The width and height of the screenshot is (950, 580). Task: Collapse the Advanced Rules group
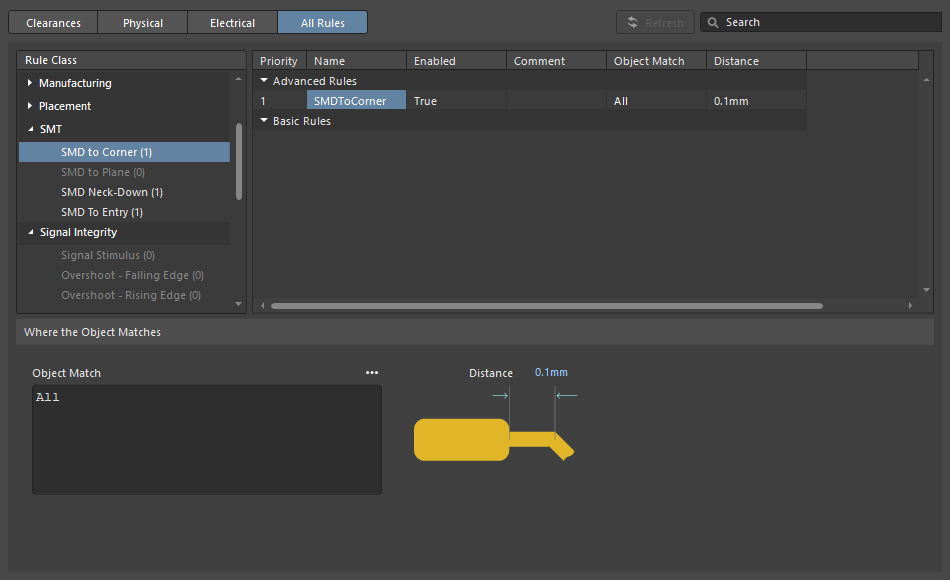coord(264,81)
